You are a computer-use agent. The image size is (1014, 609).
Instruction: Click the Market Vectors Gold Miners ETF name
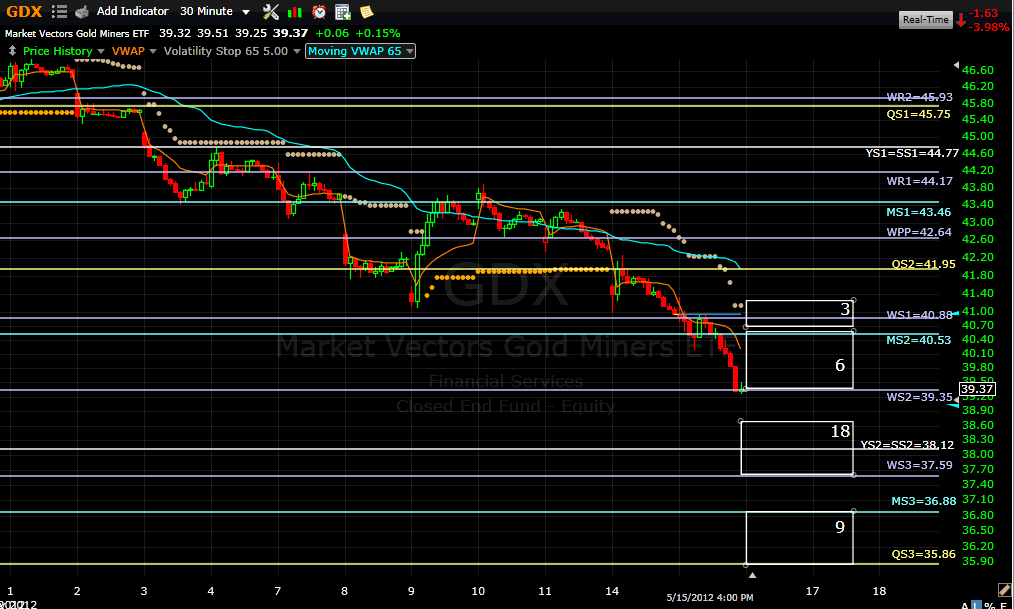coord(77,33)
